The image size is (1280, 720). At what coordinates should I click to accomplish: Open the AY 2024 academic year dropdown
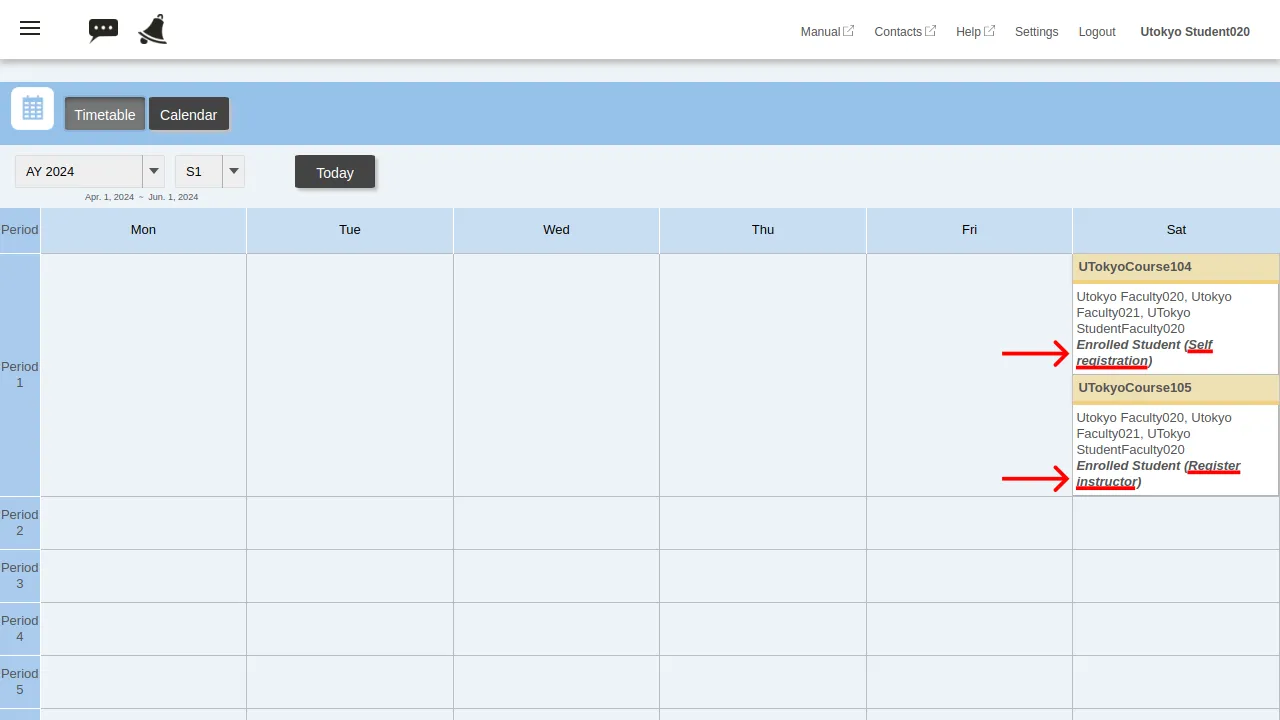point(80,171)
